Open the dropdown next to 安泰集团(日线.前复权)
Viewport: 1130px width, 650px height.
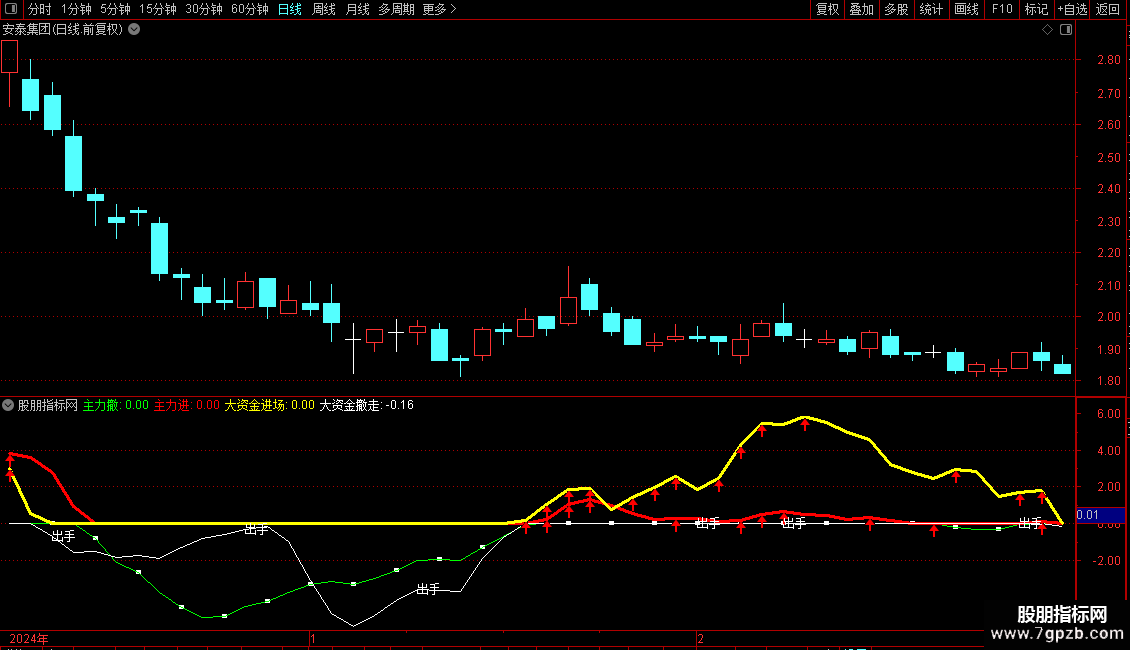coord(134,30)
